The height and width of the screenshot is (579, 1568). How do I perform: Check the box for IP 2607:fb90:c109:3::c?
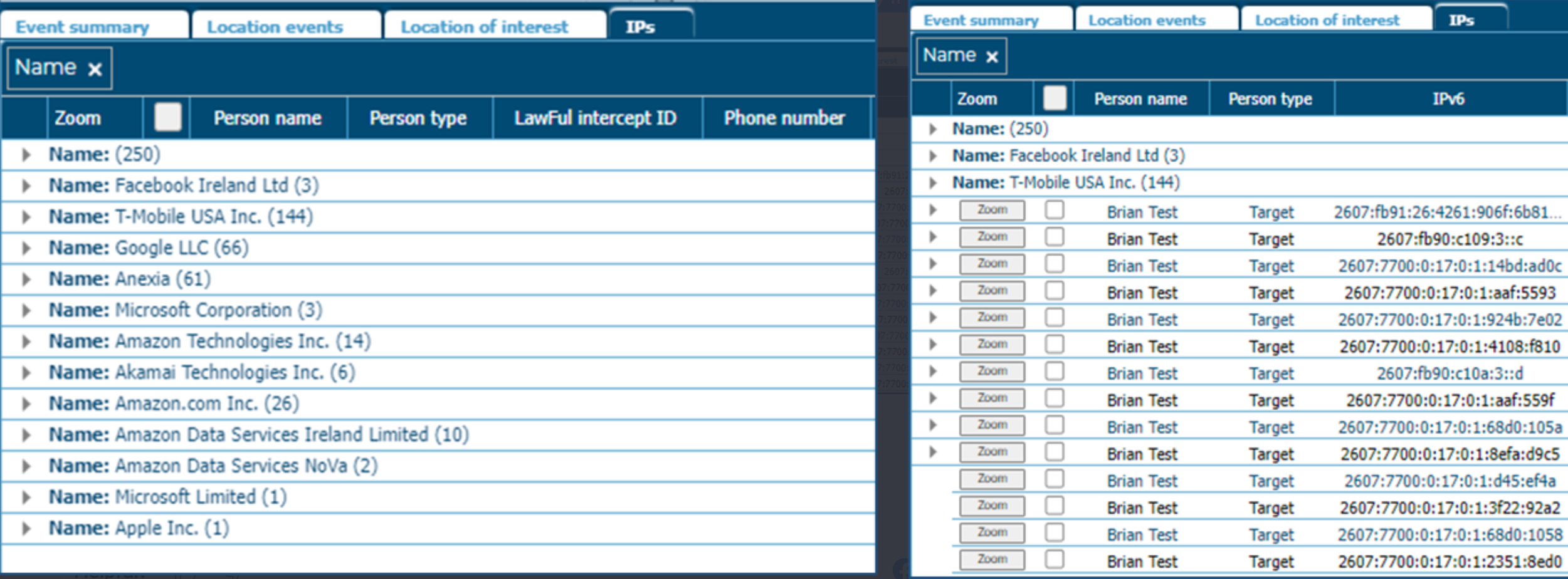[x=1055, y=237]
